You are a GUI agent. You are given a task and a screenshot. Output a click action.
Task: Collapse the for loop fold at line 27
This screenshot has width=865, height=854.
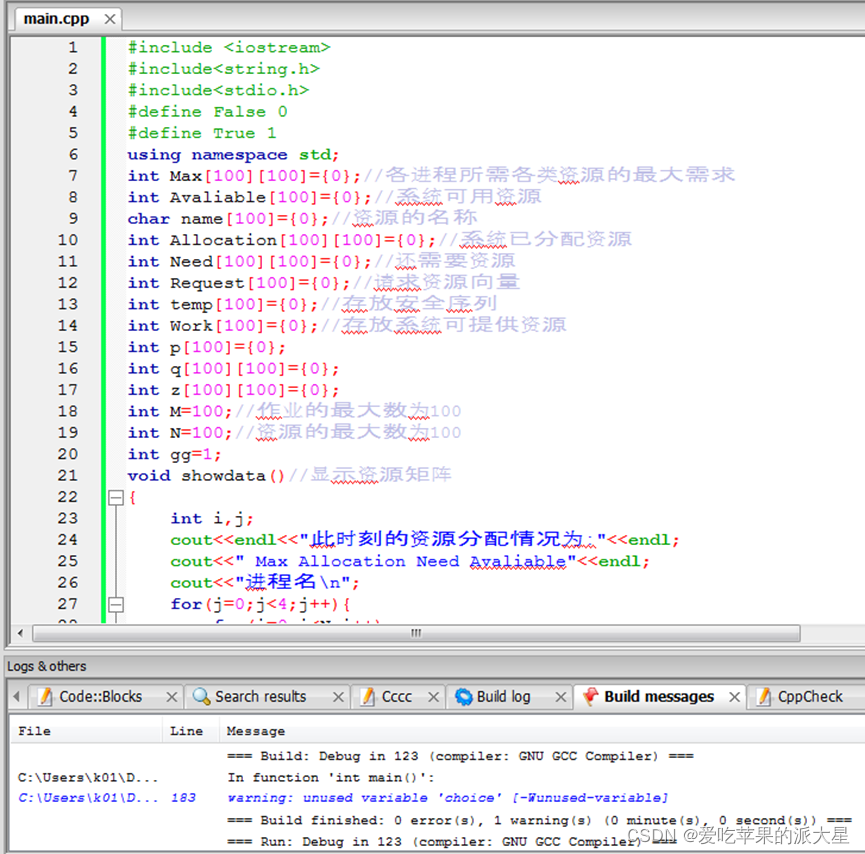tap(116, 605)
